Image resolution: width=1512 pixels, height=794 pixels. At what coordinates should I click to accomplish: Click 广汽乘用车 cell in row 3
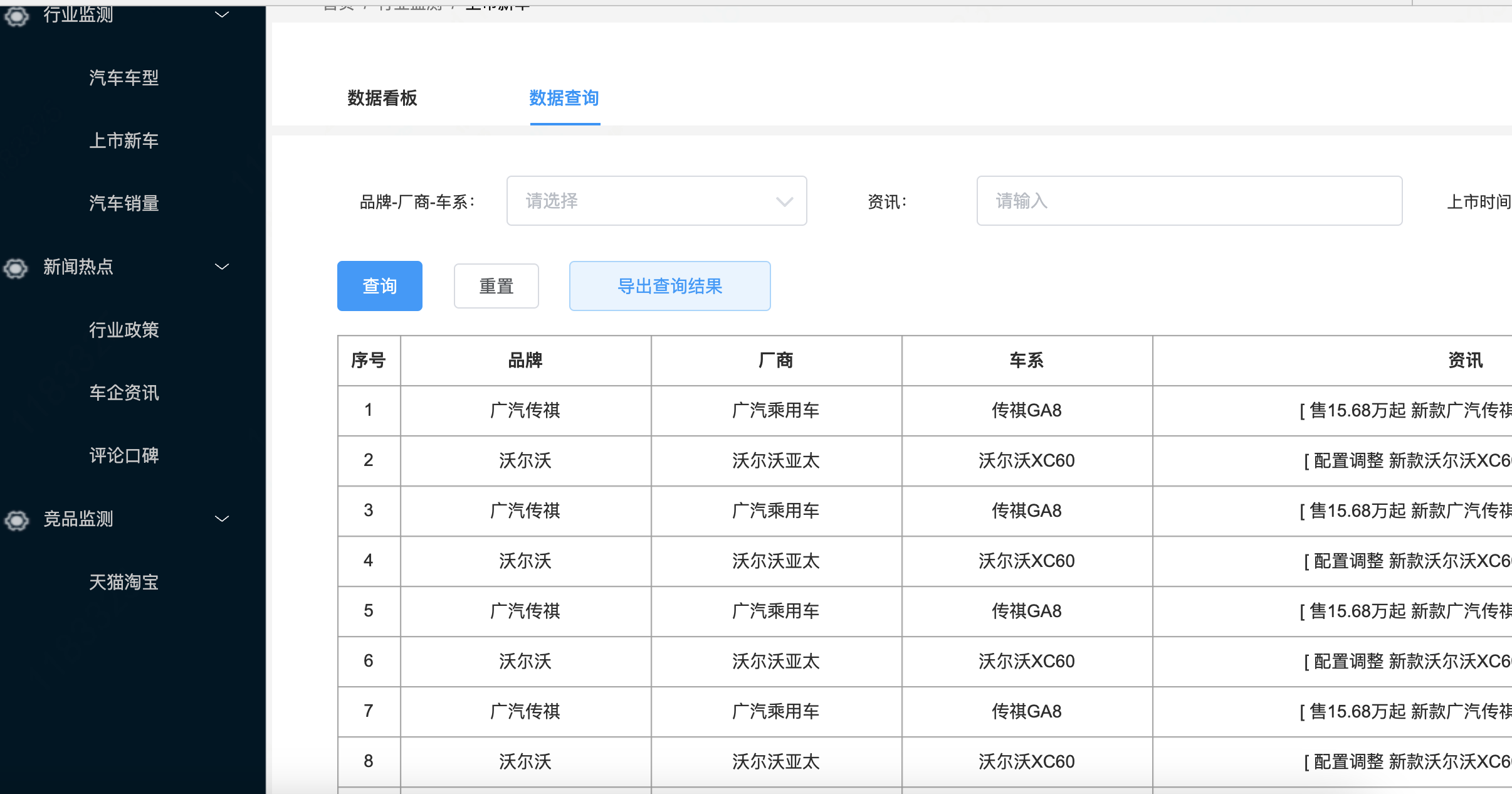[x=776, y=511]
